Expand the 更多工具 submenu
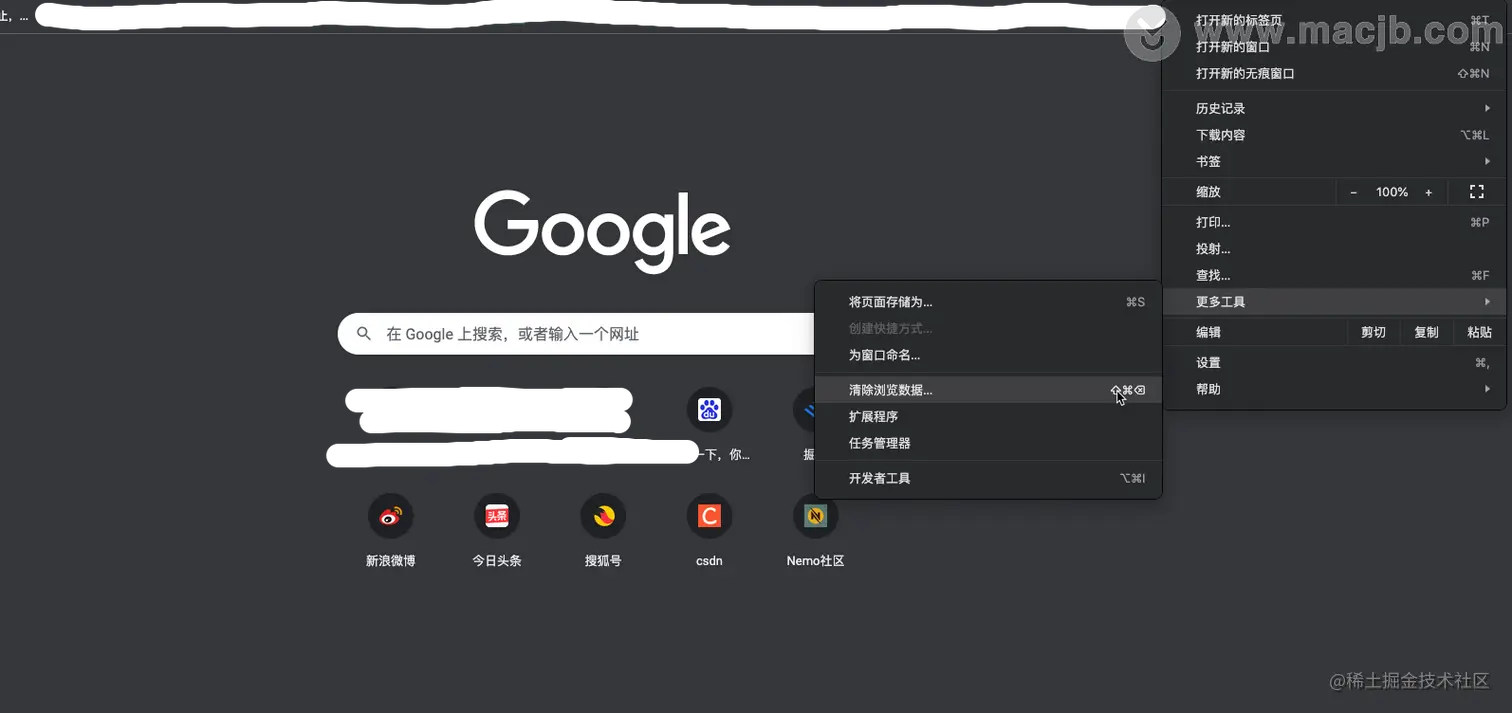1512x713 pixels. pyautogui.click(x=1334, y=302)
